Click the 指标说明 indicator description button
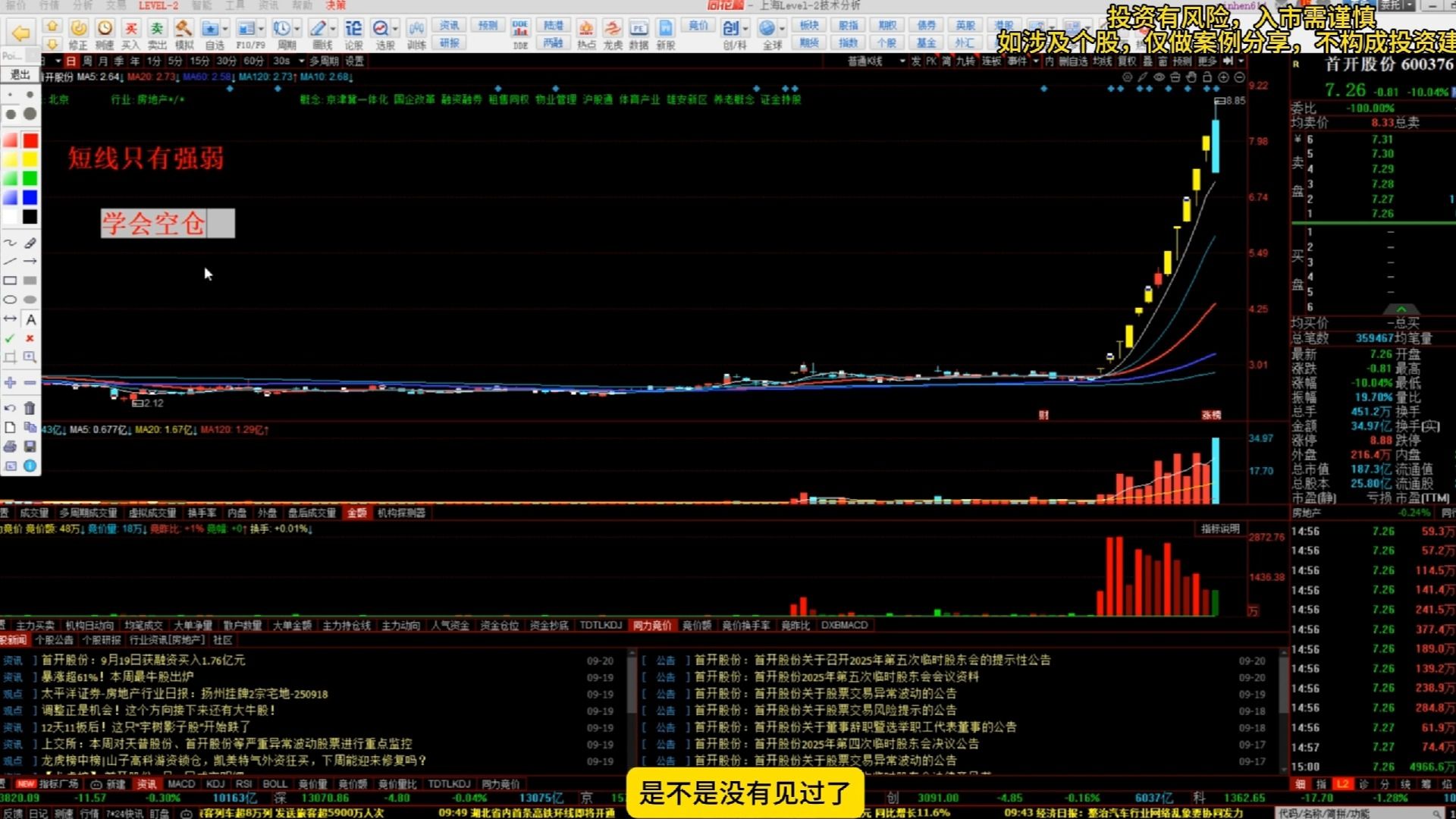This screenshot has width=1456, height=819. (x=1219, y=529)
